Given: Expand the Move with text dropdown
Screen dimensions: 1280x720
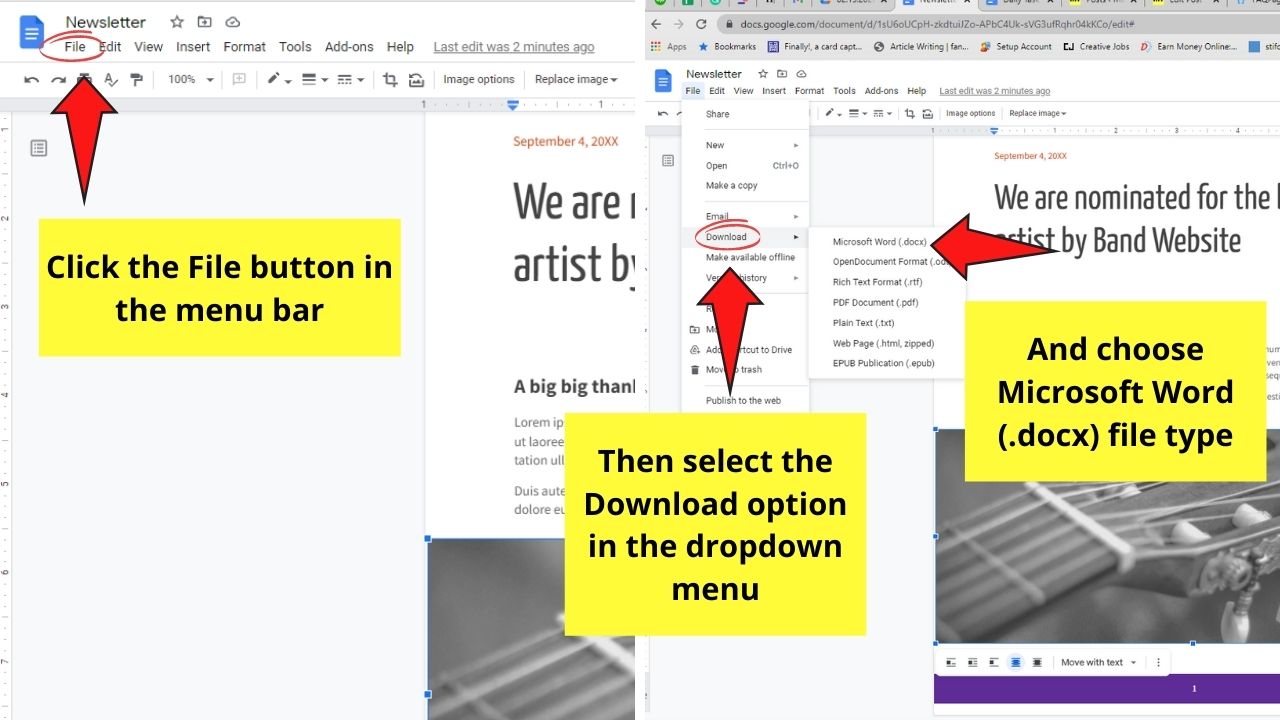Looking at the screenshot, I should (1100, 662).
